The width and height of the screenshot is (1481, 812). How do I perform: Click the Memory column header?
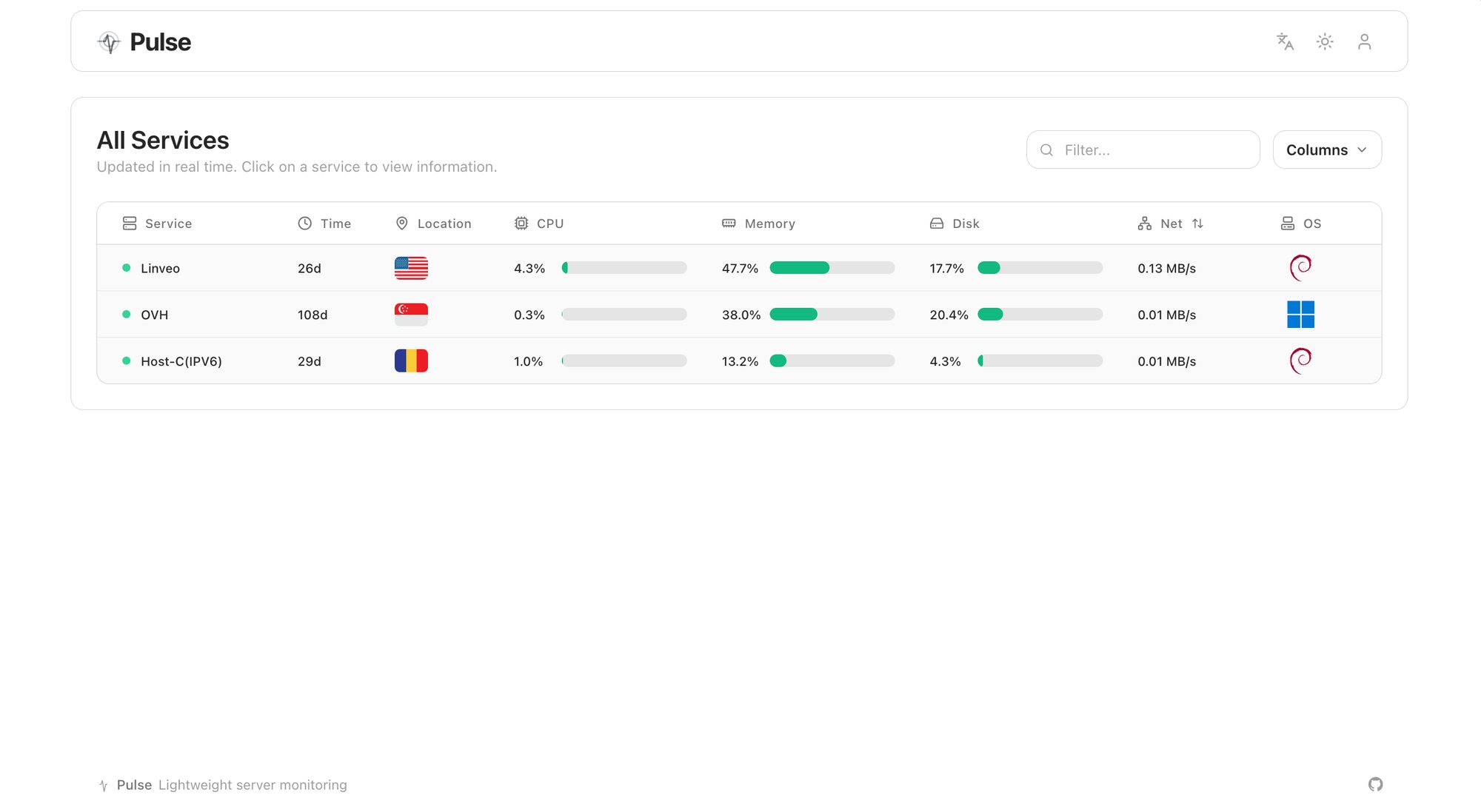click(x=769, y=224)
